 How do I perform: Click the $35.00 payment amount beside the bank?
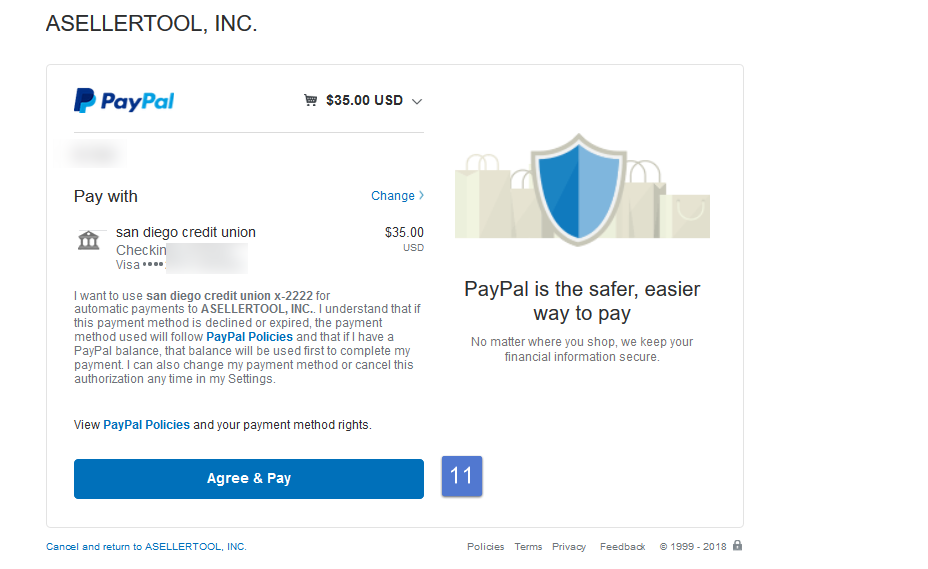404,232
